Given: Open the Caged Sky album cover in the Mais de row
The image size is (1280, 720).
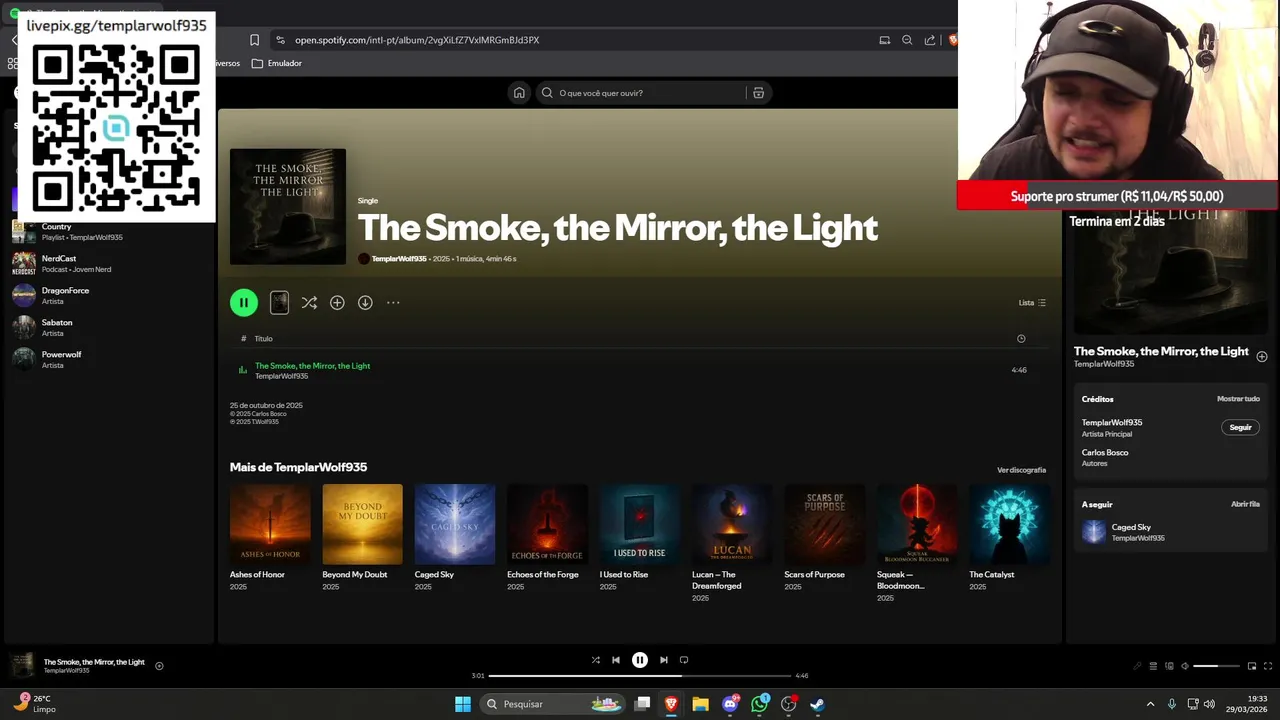Looking at the screenshot, I should click(455, 524).
